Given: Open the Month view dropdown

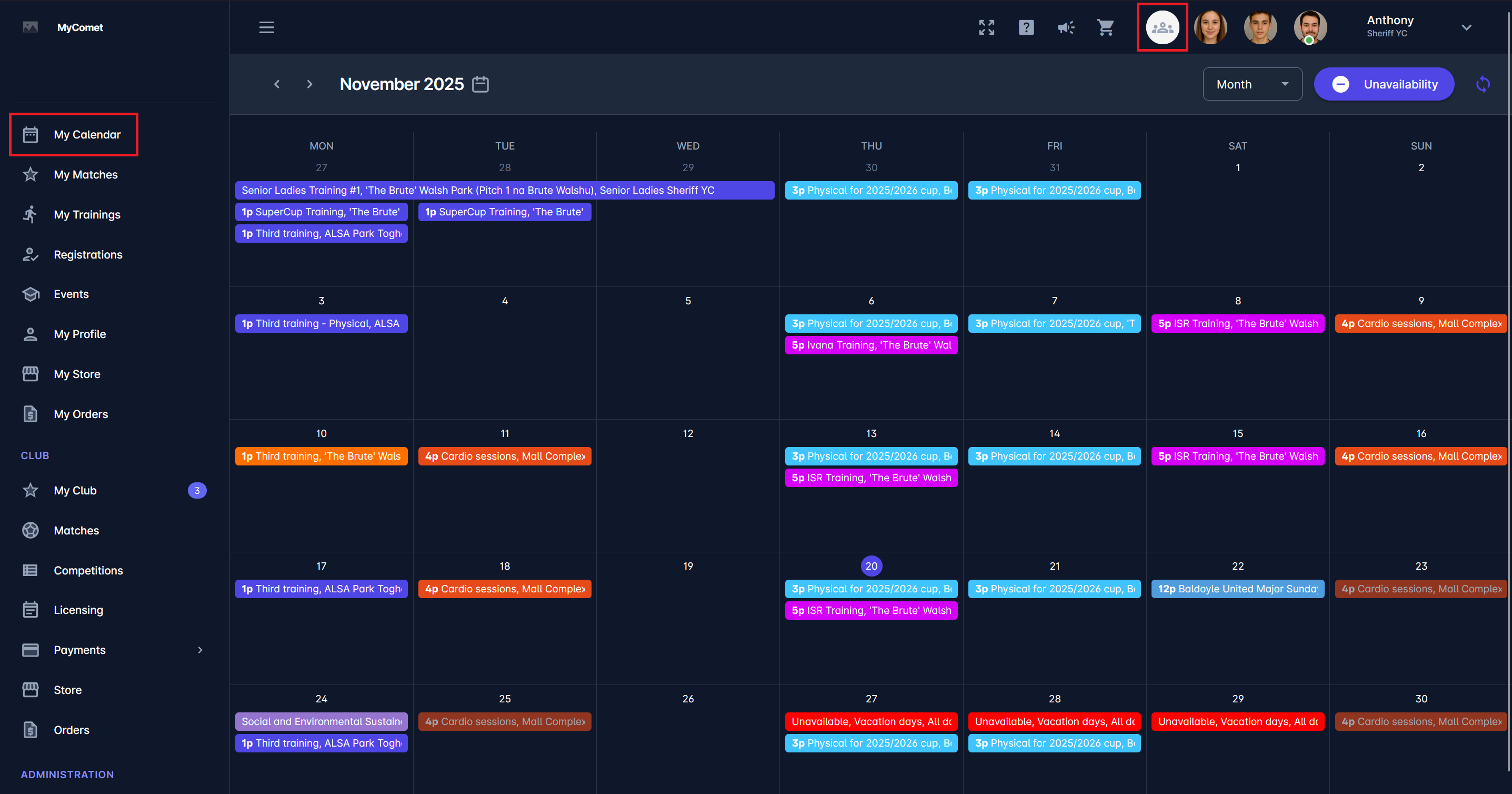Looking at the screenshot, I should [x=1251, y=84].
